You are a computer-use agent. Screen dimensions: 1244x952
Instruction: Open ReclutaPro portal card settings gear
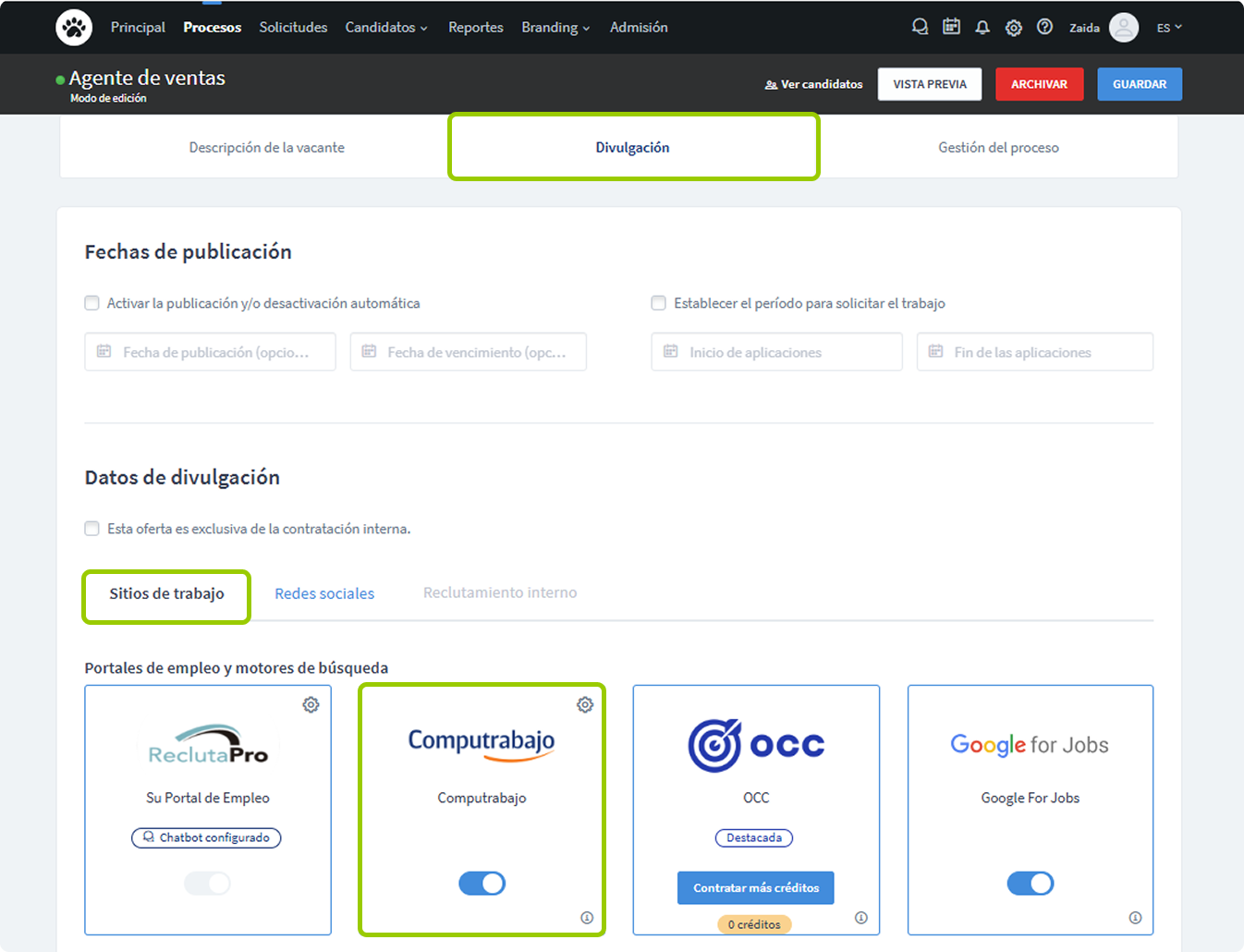click(x=311, y=704)
